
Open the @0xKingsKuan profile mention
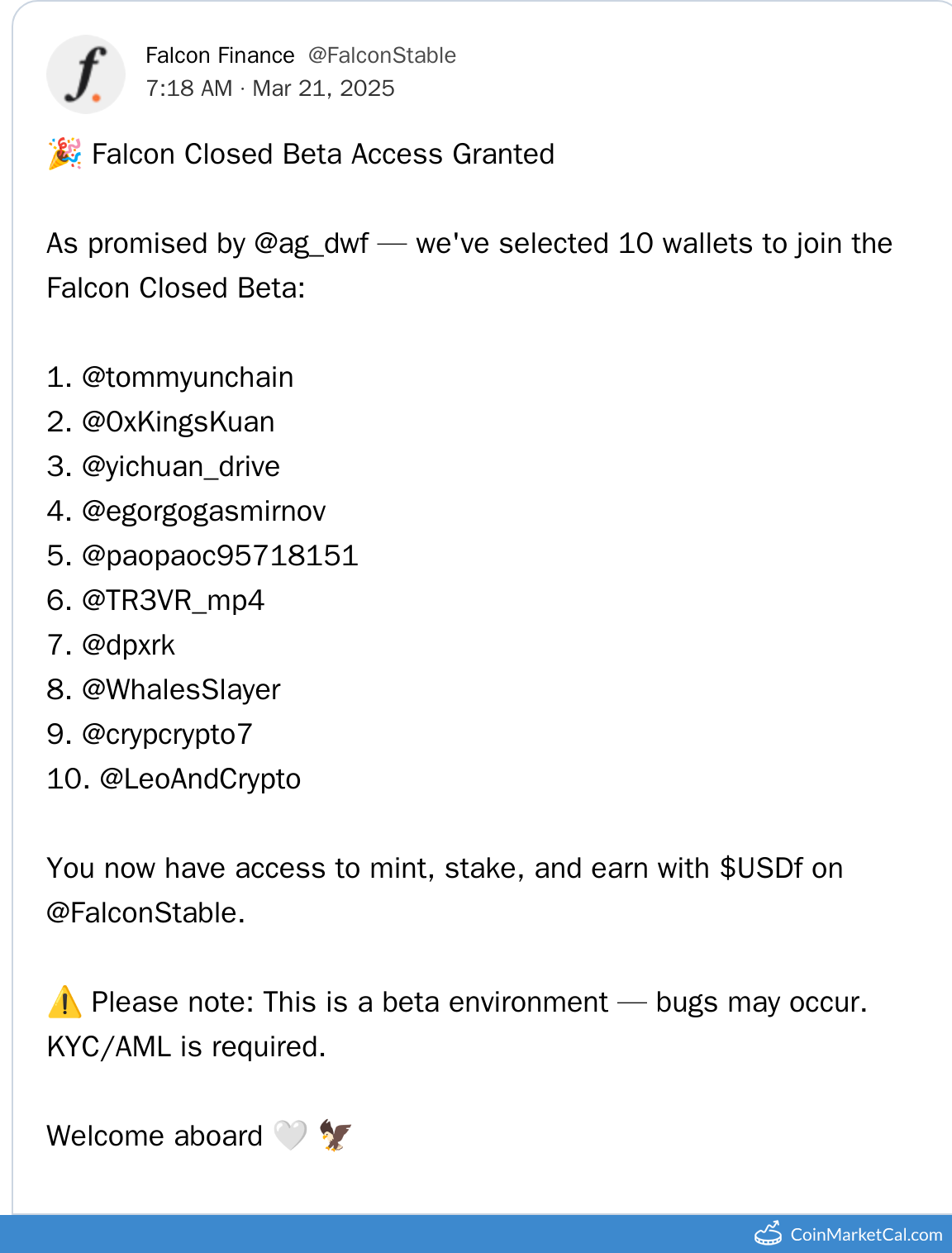tap(178, 422)
